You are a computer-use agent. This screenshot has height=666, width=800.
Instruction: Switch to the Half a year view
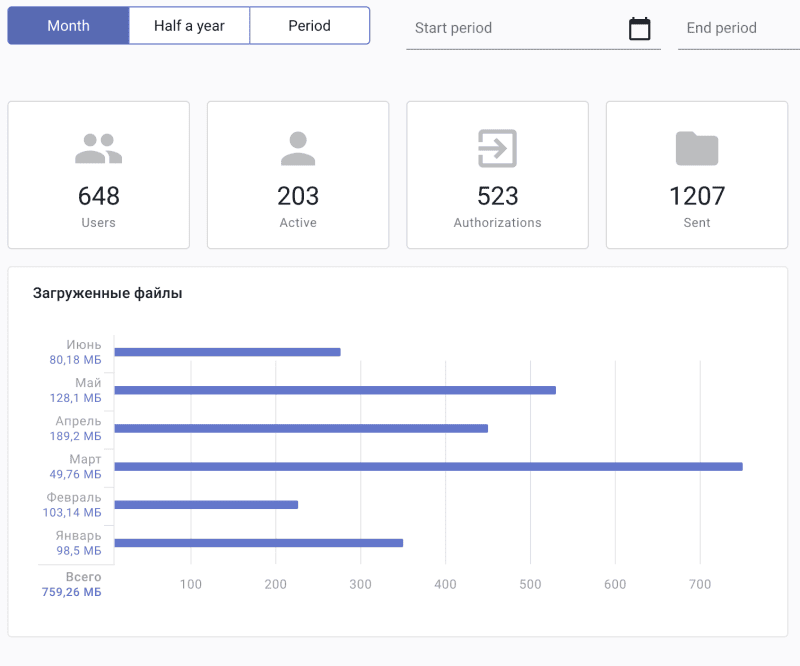(189, 26)
